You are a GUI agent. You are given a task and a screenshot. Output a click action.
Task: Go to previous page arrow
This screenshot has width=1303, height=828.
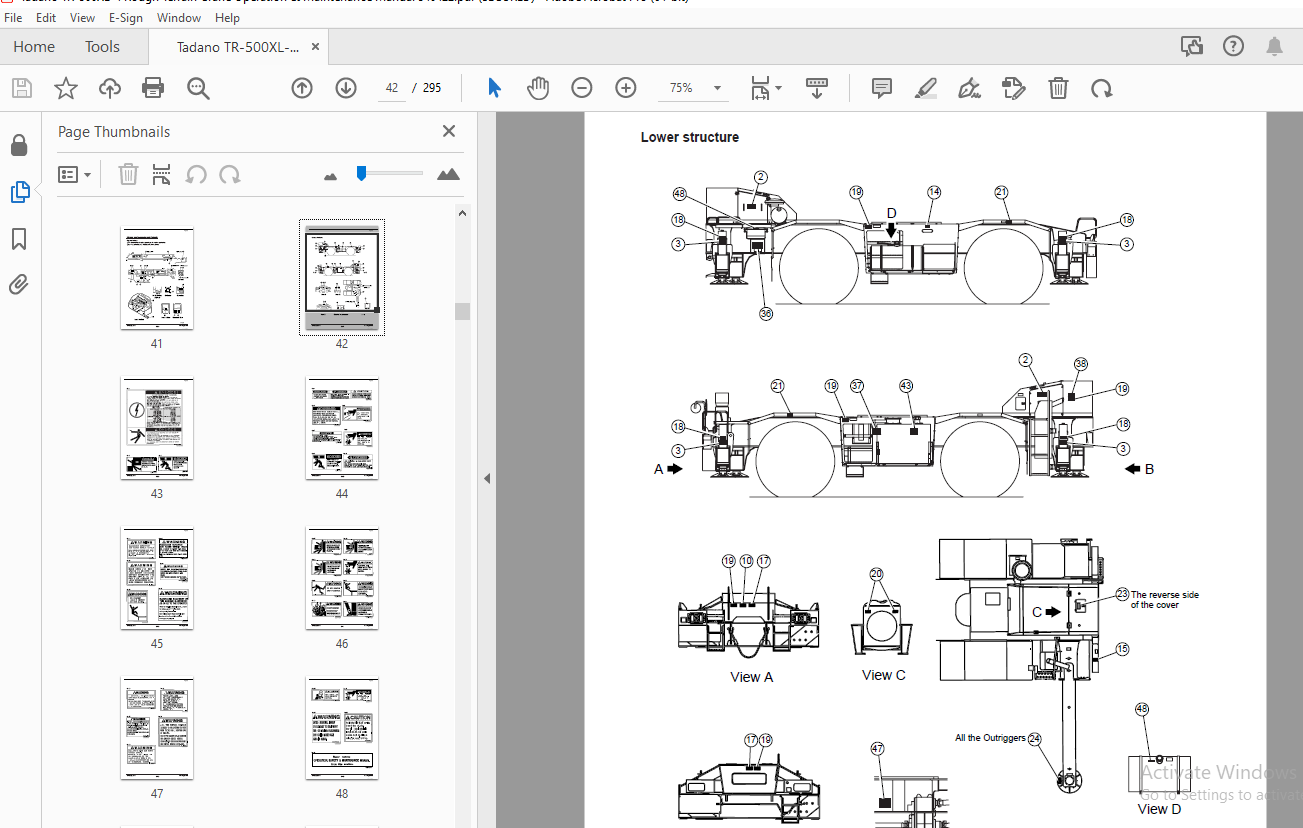[302, 88]
